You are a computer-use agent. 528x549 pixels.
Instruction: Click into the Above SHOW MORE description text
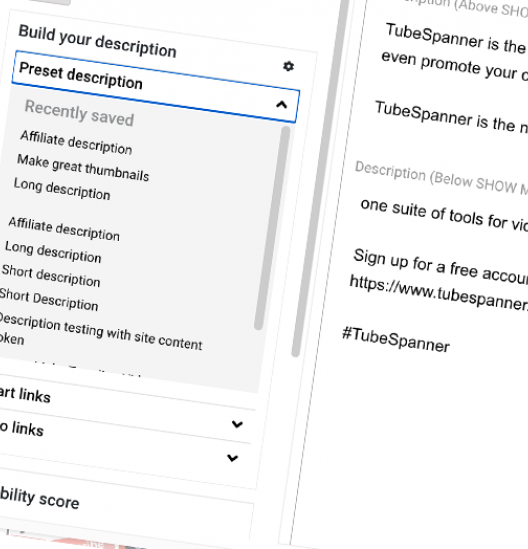click(454, 53)
